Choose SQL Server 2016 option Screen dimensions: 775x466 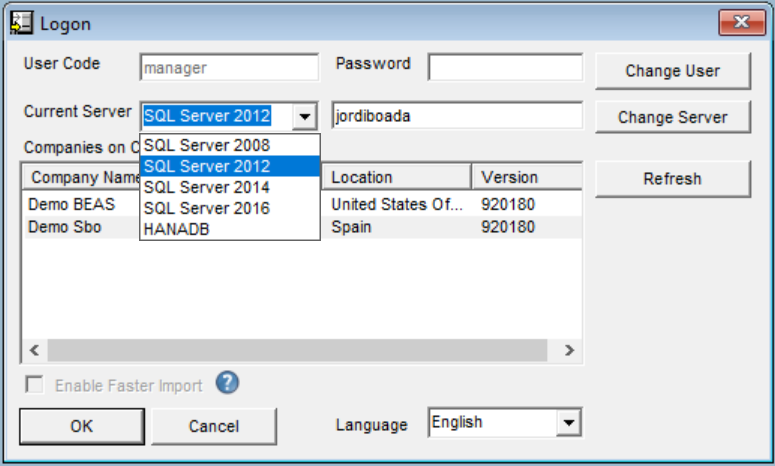coord(230,208)
